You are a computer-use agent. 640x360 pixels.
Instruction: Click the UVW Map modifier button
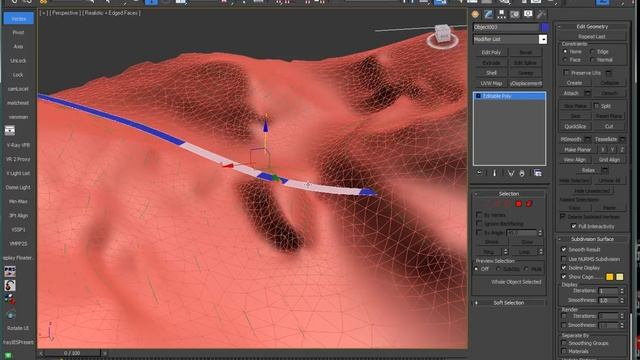click(x=491, y=83)
